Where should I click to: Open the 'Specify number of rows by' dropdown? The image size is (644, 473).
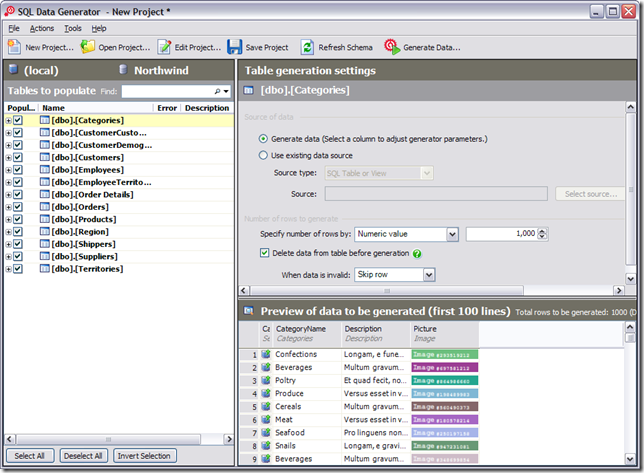452,234
